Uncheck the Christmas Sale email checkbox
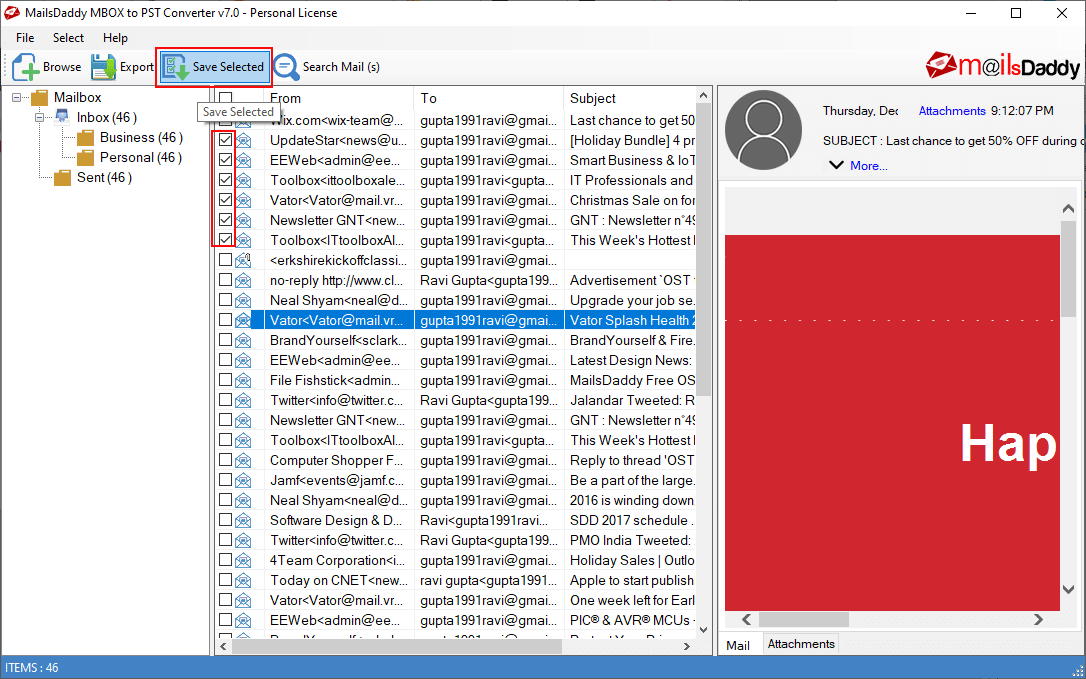This screenshot has width=1086, height=679. click(225, 200)
